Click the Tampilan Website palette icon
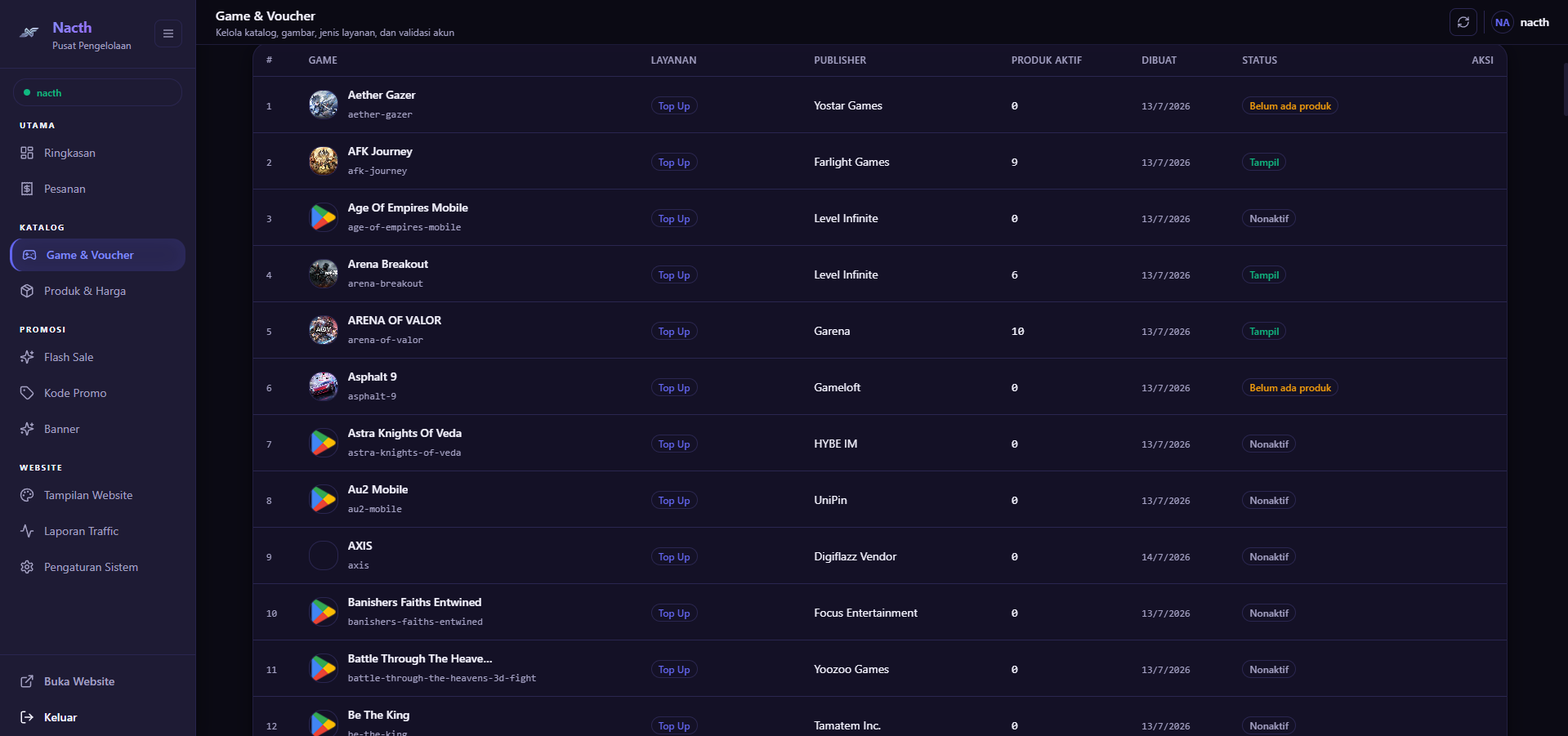 (27, 495)
